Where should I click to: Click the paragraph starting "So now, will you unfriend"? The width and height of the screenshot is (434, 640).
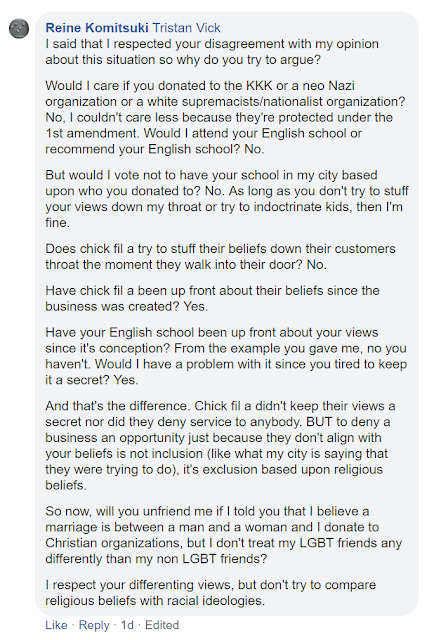tap(224, 535)
